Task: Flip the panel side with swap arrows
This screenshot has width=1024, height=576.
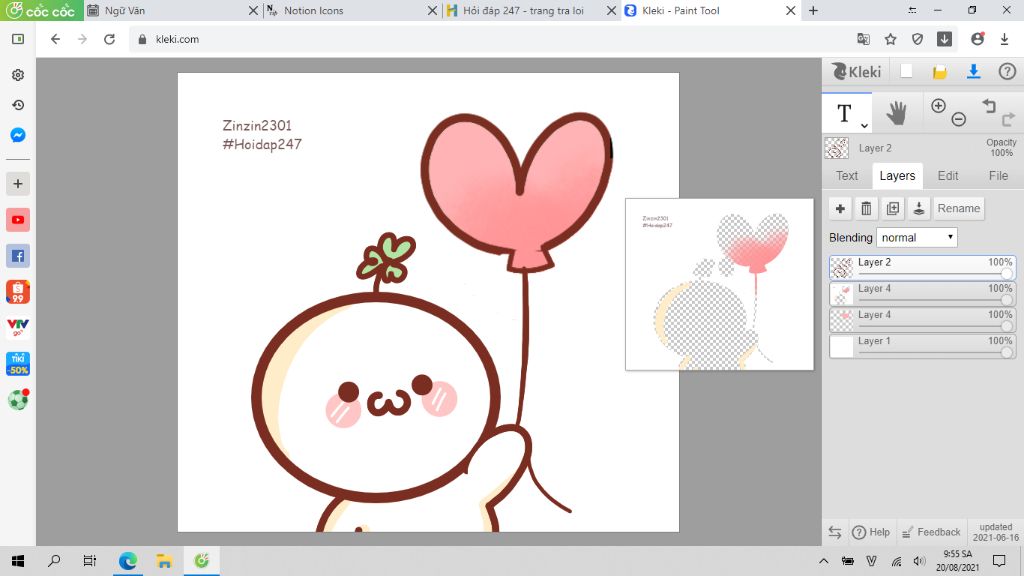Action: click(835, 532)
